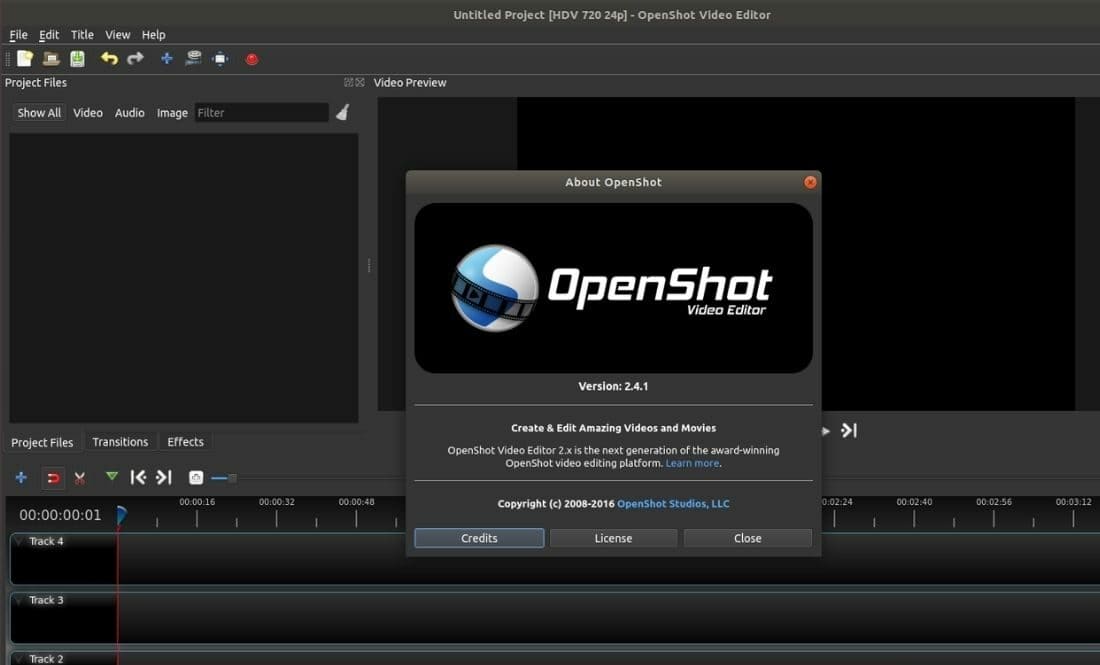
Task: Toggle the razor tool scissors icon
Action: pyautogui.click(x=79, y=478)
